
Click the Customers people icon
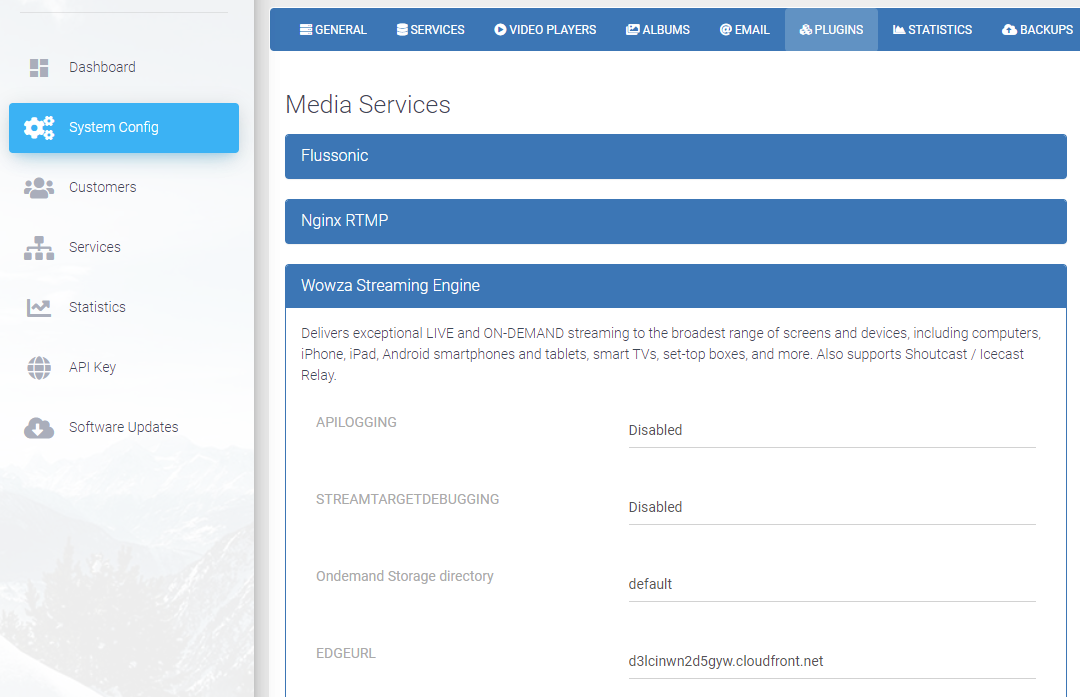[x=39, y=187]
